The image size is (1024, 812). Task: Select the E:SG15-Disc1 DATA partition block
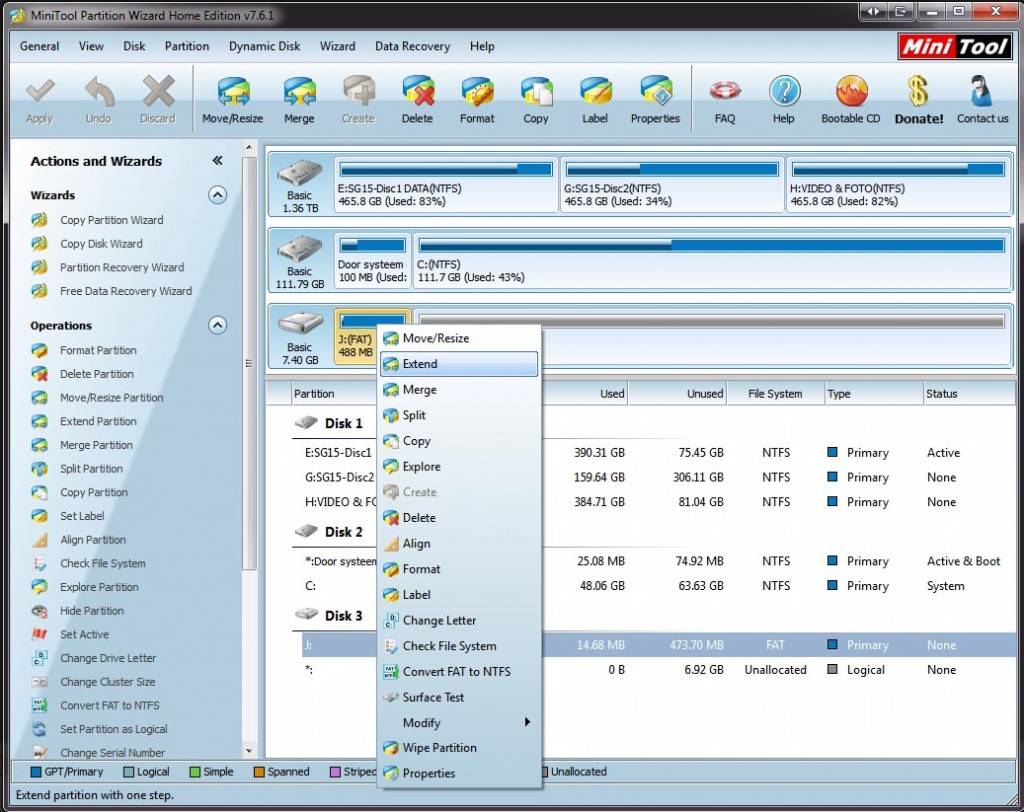[x=446, y=185]
